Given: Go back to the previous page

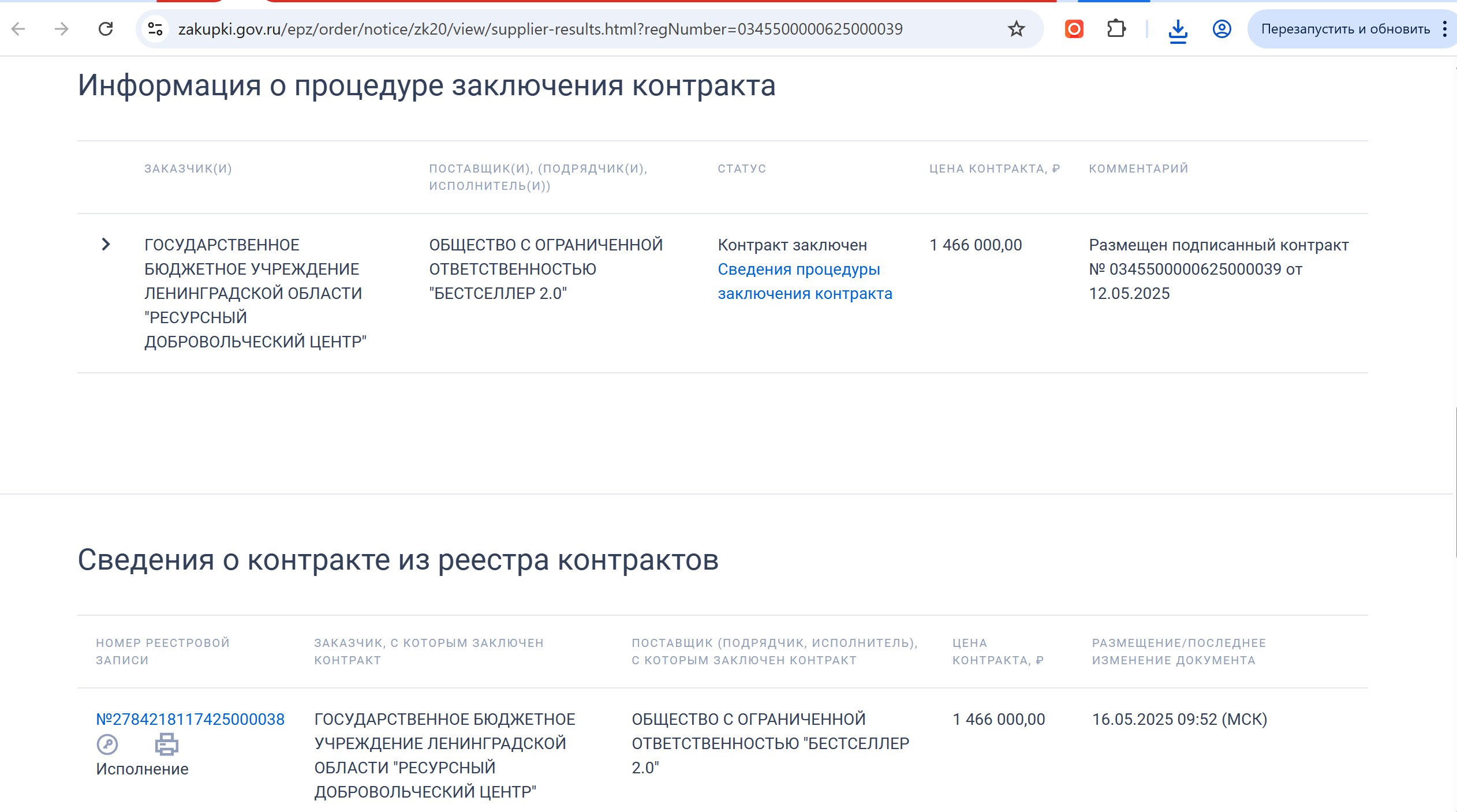Looking at the screenshot, I should (18, 29).
